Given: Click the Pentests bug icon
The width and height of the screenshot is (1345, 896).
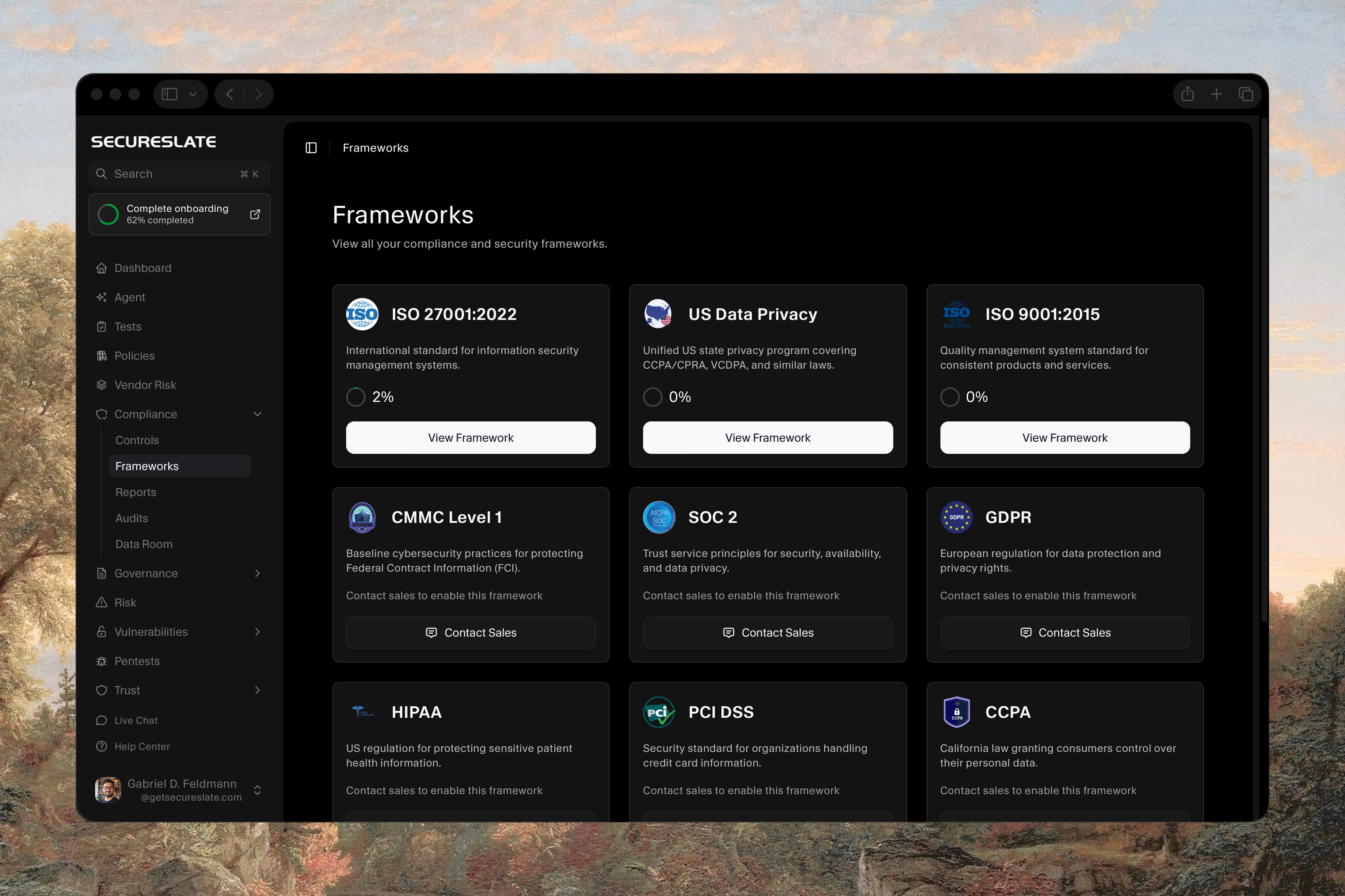Looking at the screenshot, I should click(102, 661).
